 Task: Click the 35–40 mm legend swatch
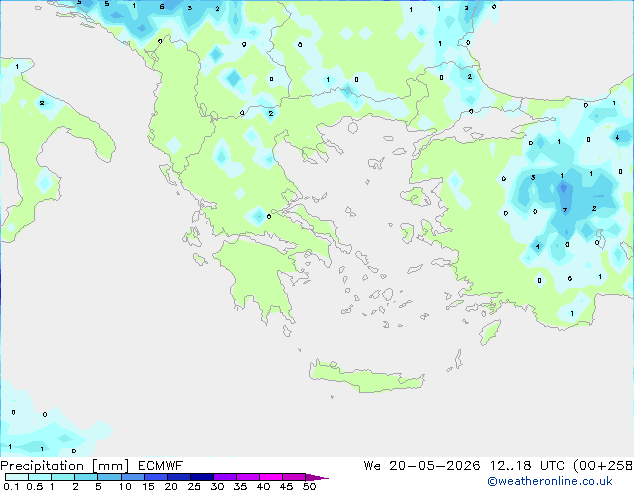247,477
